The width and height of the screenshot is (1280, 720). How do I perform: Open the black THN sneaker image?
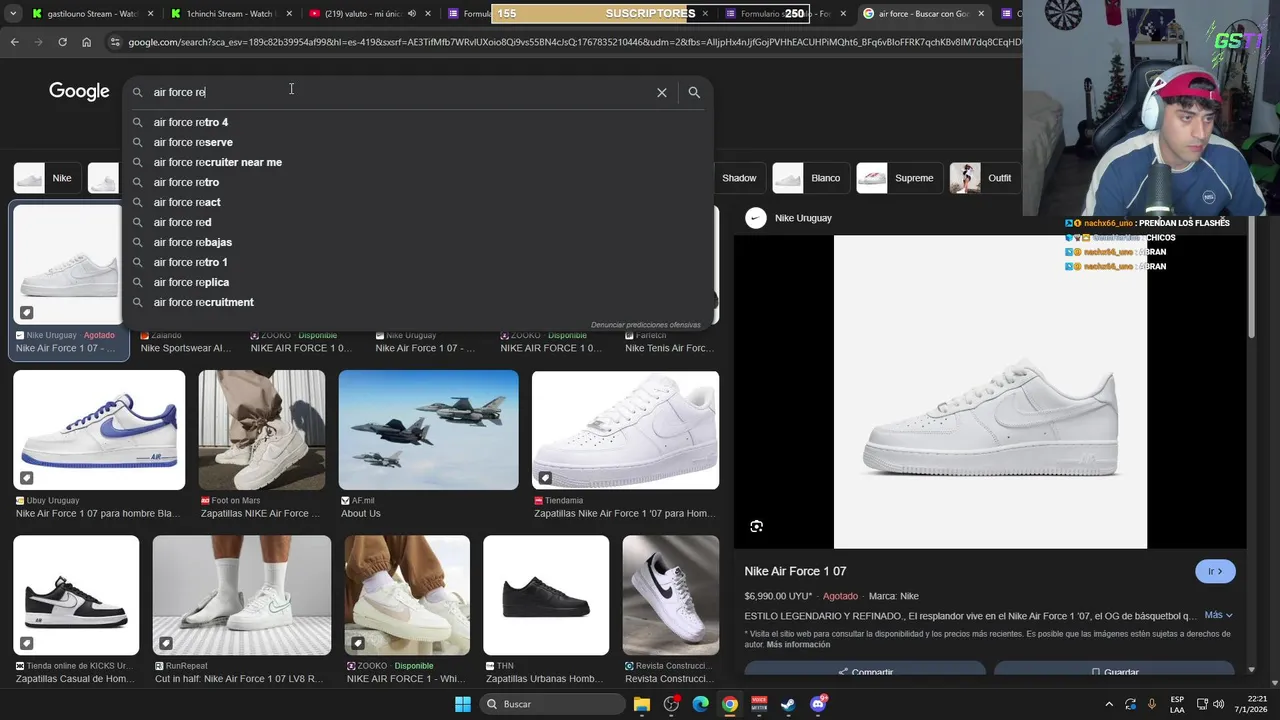(x=546, y=595)
